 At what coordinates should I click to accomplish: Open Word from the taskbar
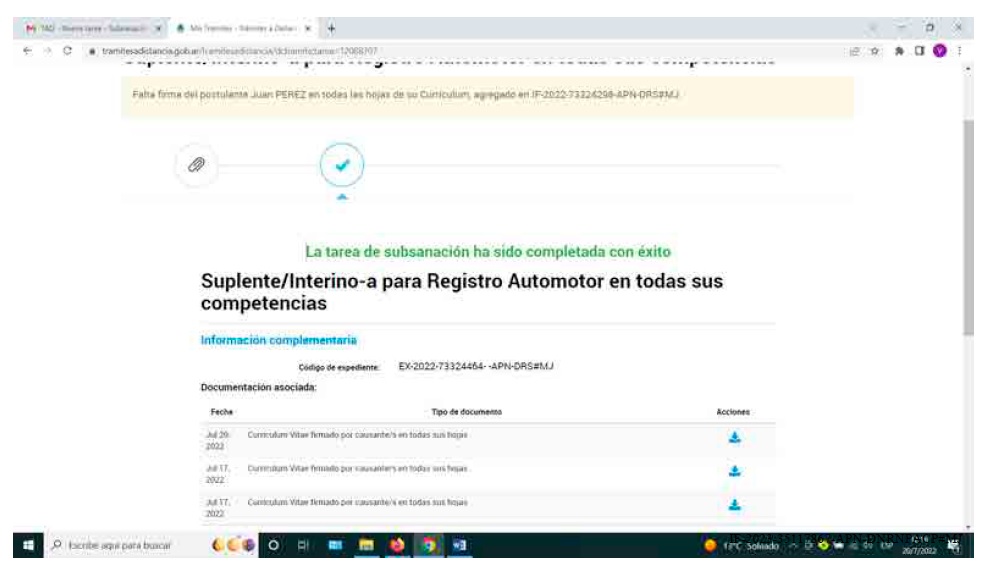(x=459, y=545)
